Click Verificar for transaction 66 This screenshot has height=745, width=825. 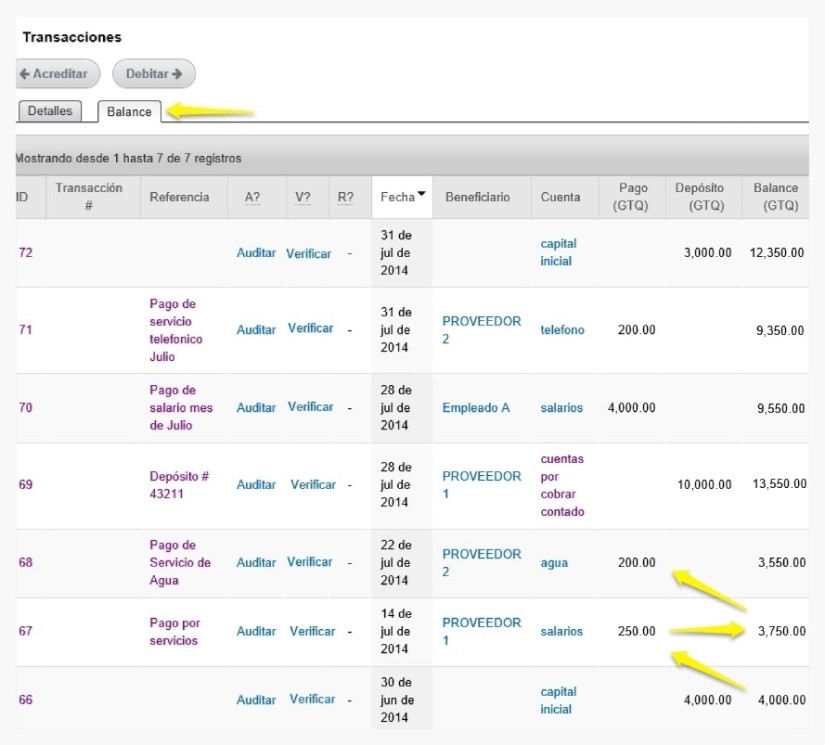[x=312, y=699]
